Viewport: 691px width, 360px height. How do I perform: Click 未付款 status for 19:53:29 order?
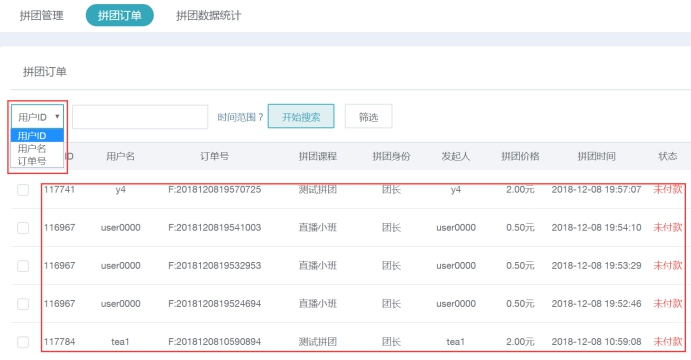[668, 265]
